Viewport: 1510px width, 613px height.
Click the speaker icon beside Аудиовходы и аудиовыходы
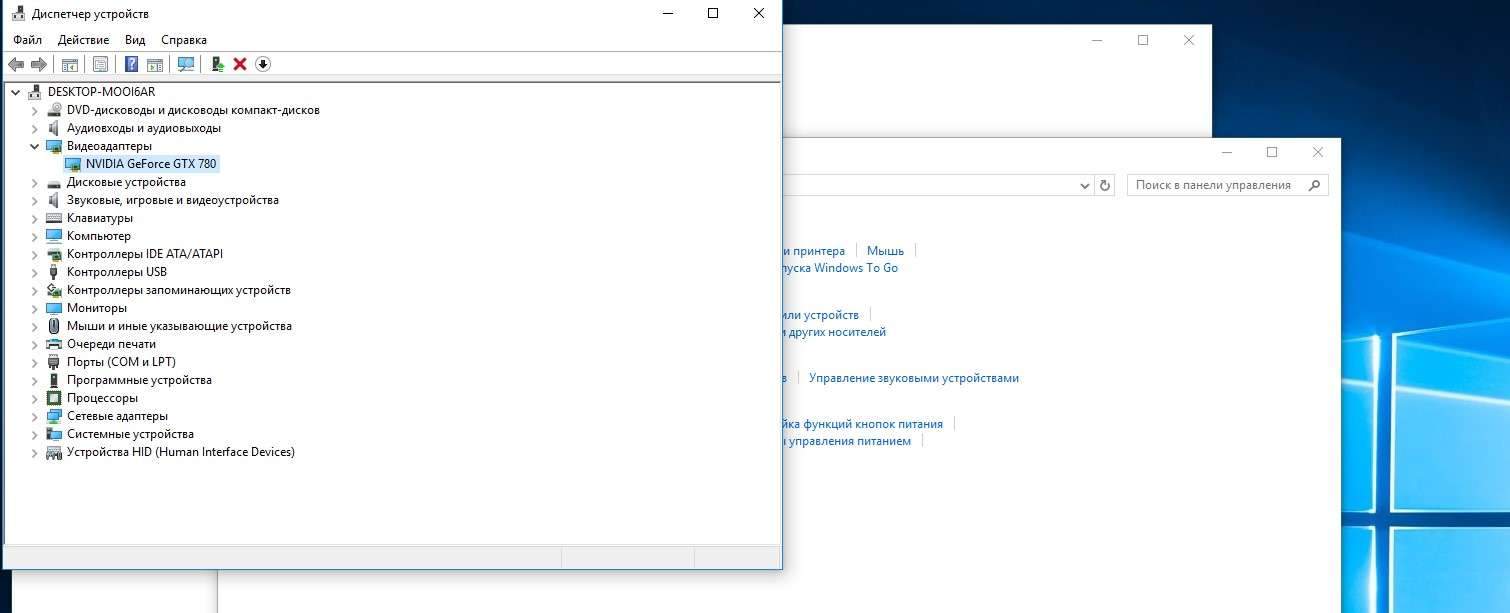[54, 128]
